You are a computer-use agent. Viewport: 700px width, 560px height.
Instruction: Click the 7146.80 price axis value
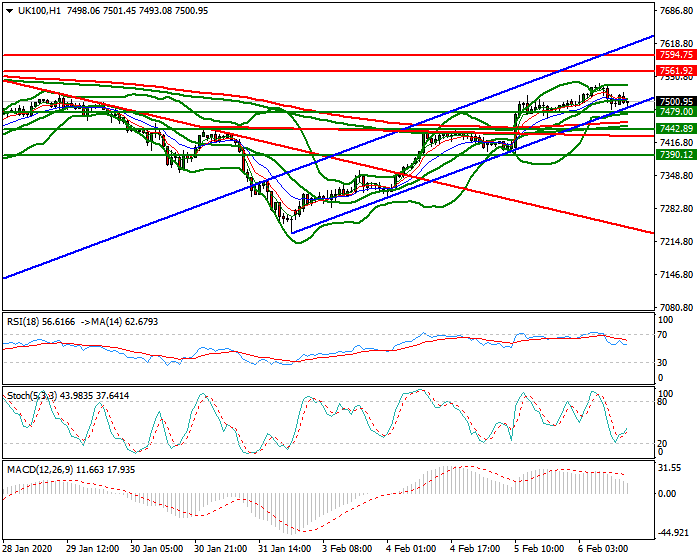click(x=676, y=275)
